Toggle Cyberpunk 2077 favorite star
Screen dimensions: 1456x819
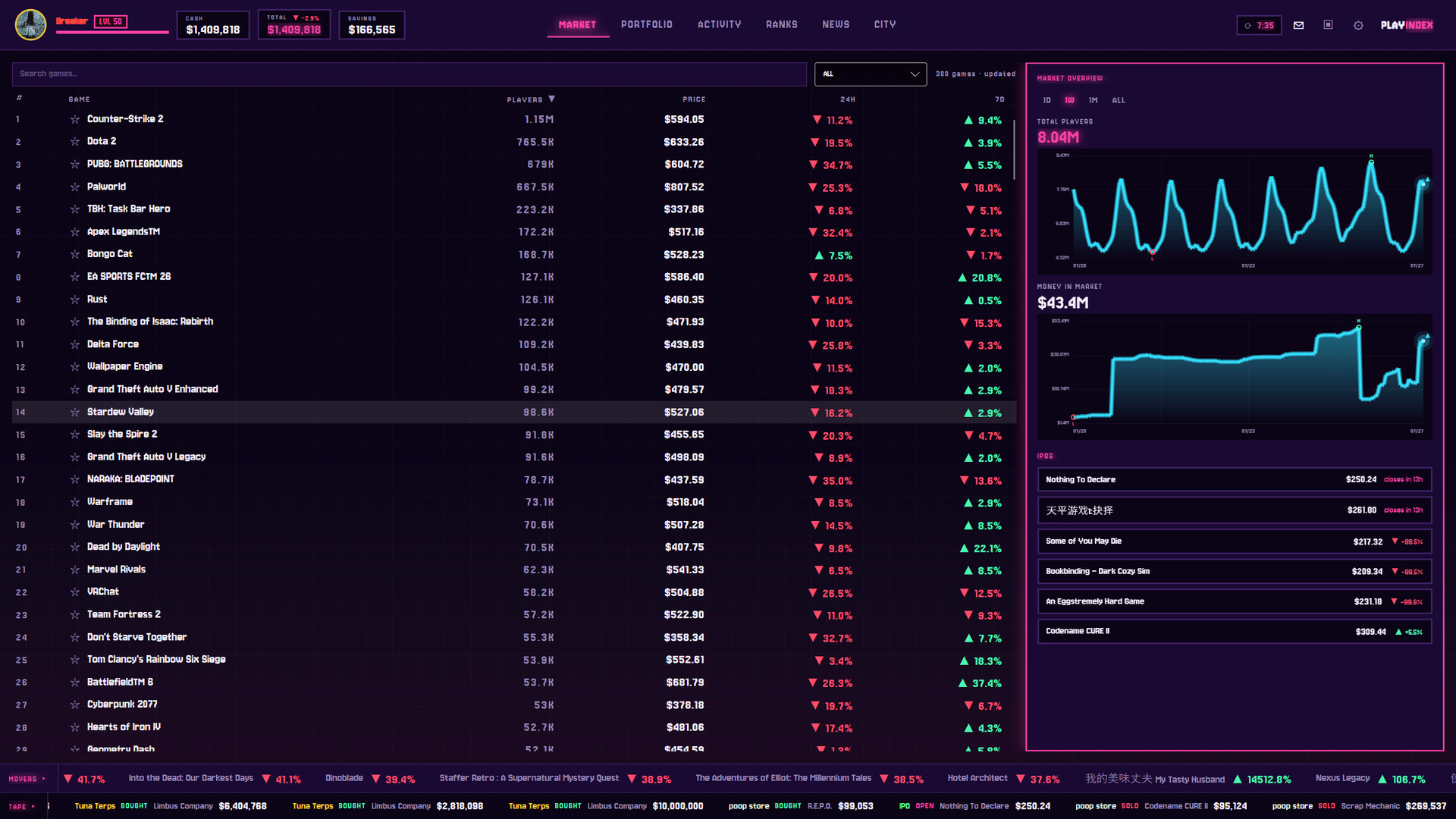(x=75, y=704)
